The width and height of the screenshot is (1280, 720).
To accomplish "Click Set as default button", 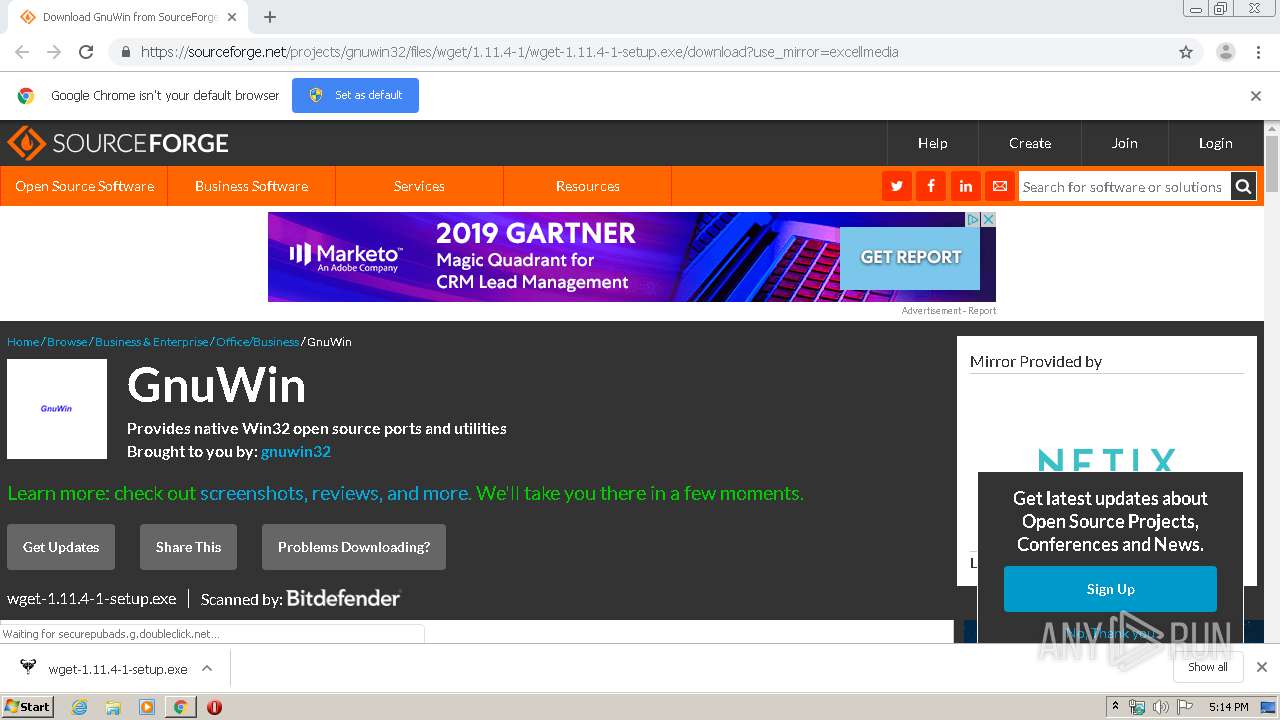I will pyautogui.click(x=355, y=95).
